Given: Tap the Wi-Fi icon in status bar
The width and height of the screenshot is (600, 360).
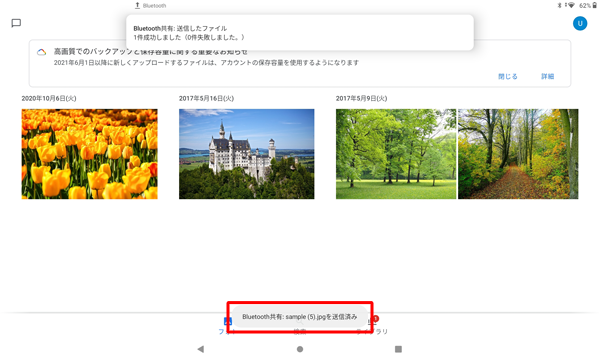Looking at the screenshot, I should point(571,5).
